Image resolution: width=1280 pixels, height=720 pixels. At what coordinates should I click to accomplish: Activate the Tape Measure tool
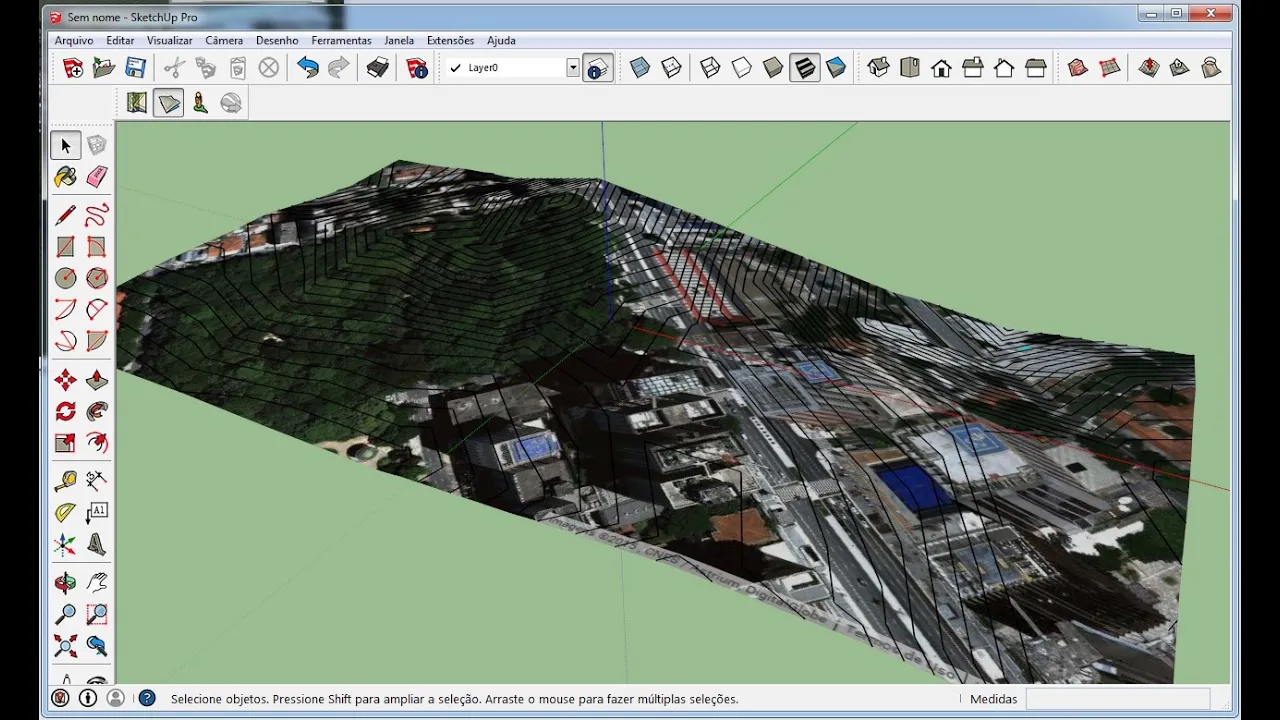coord(65,481)
